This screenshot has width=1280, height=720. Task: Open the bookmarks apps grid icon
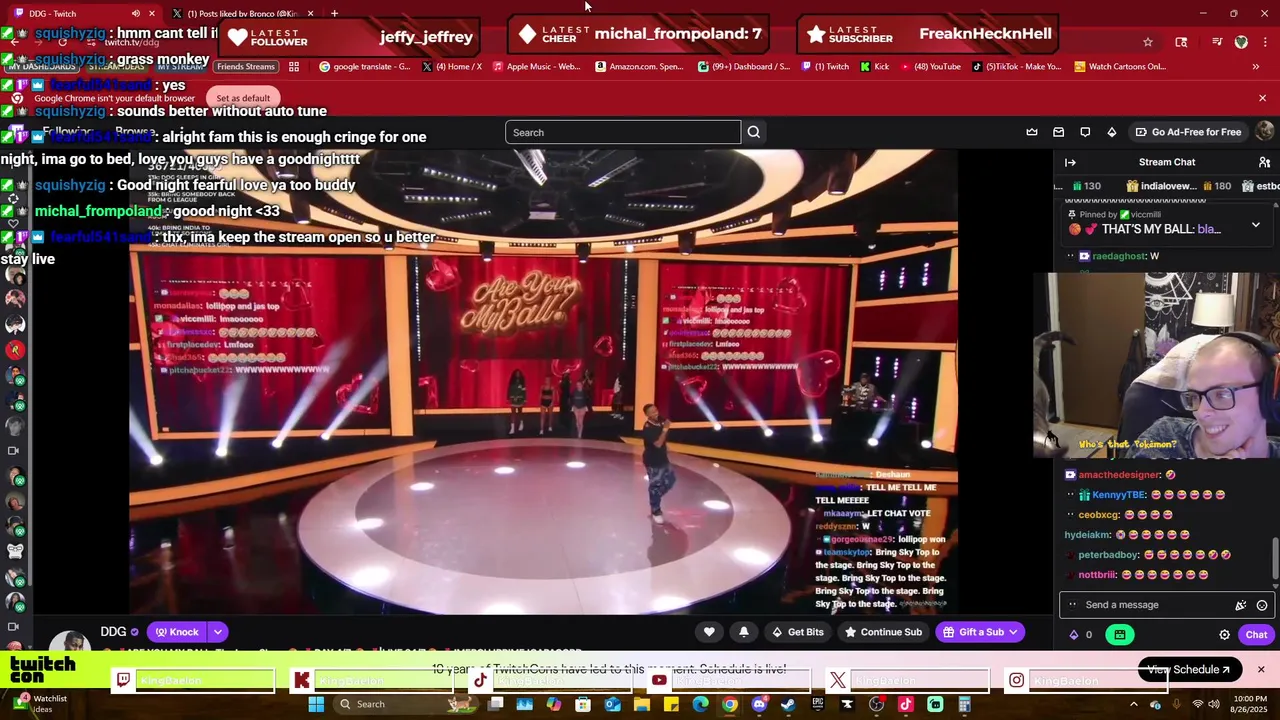(x=294, y=67)
